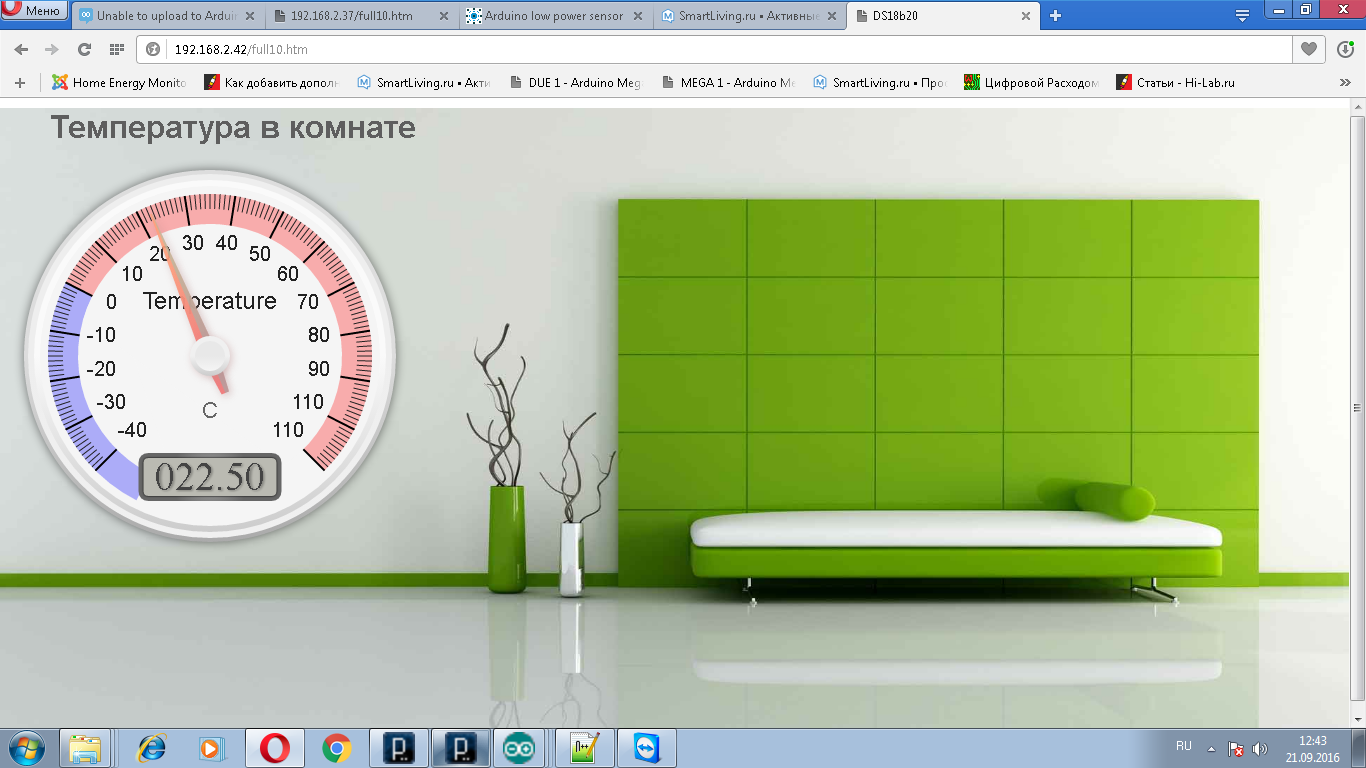This screenshot has height=768, width=1366.
Task: Click the heart bookmark icon in address bar
Action: (x=1308, y=49)
